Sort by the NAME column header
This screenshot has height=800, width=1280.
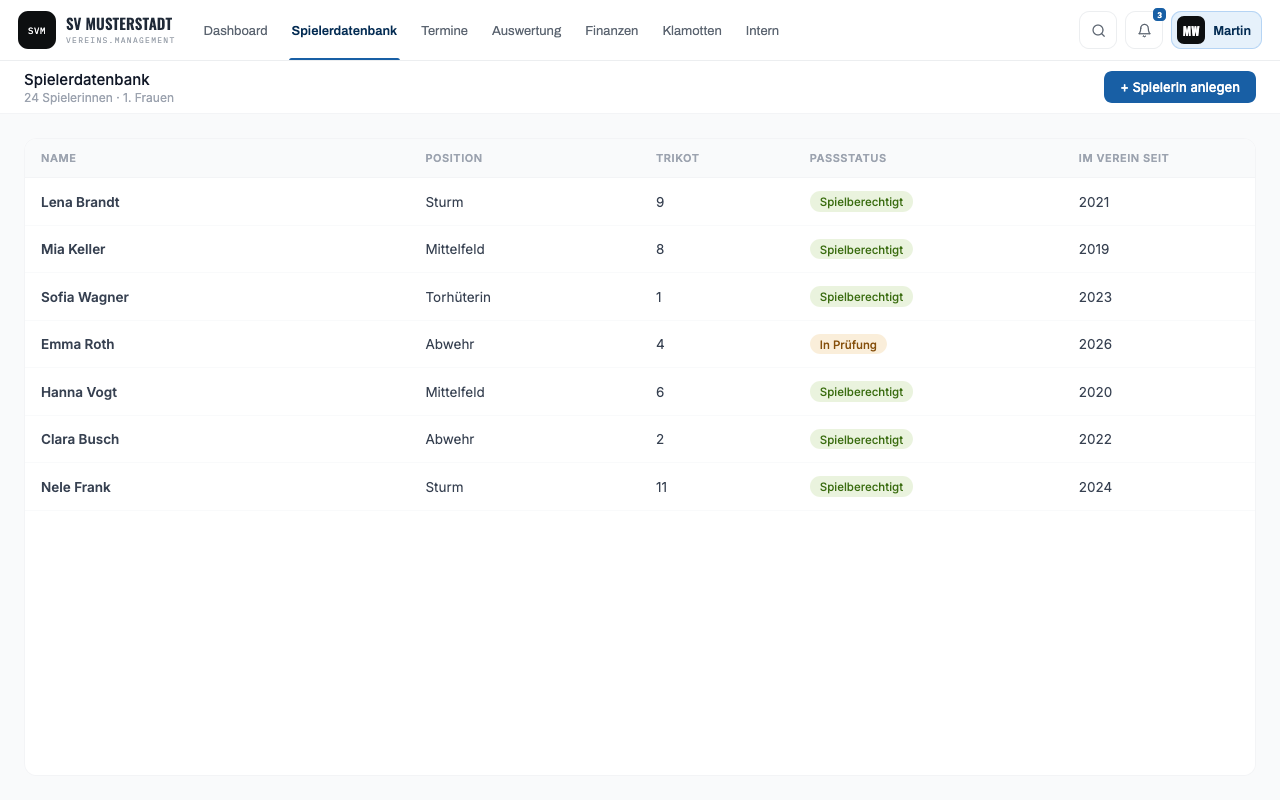coord(58,158)
